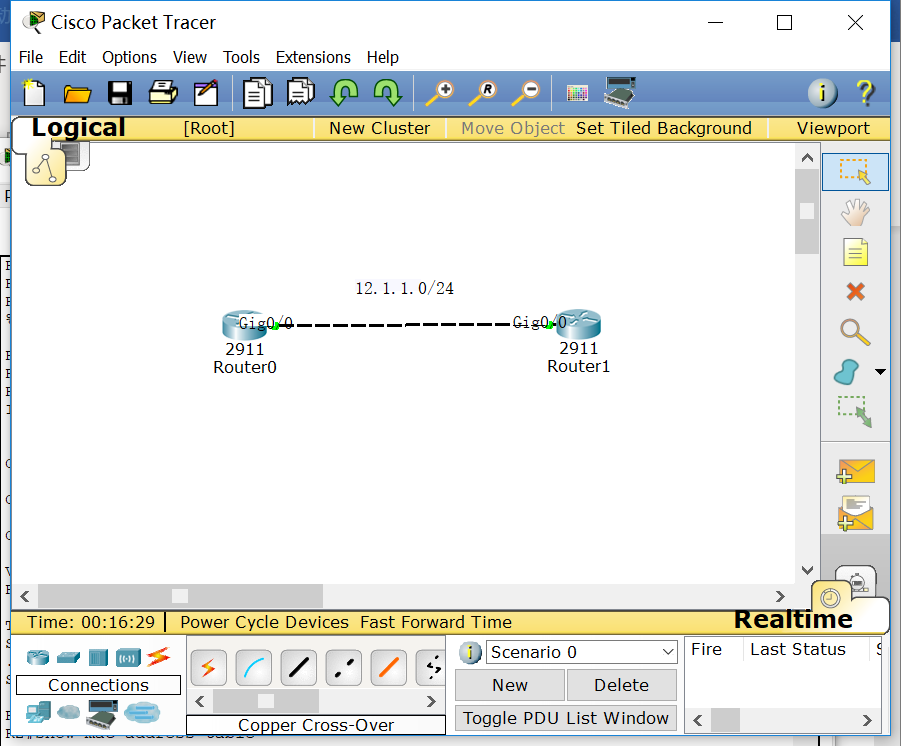Pick the Console cable connection
Image resolution: width=901 pixels, height=746 pixels.
(x=253, y=668)
